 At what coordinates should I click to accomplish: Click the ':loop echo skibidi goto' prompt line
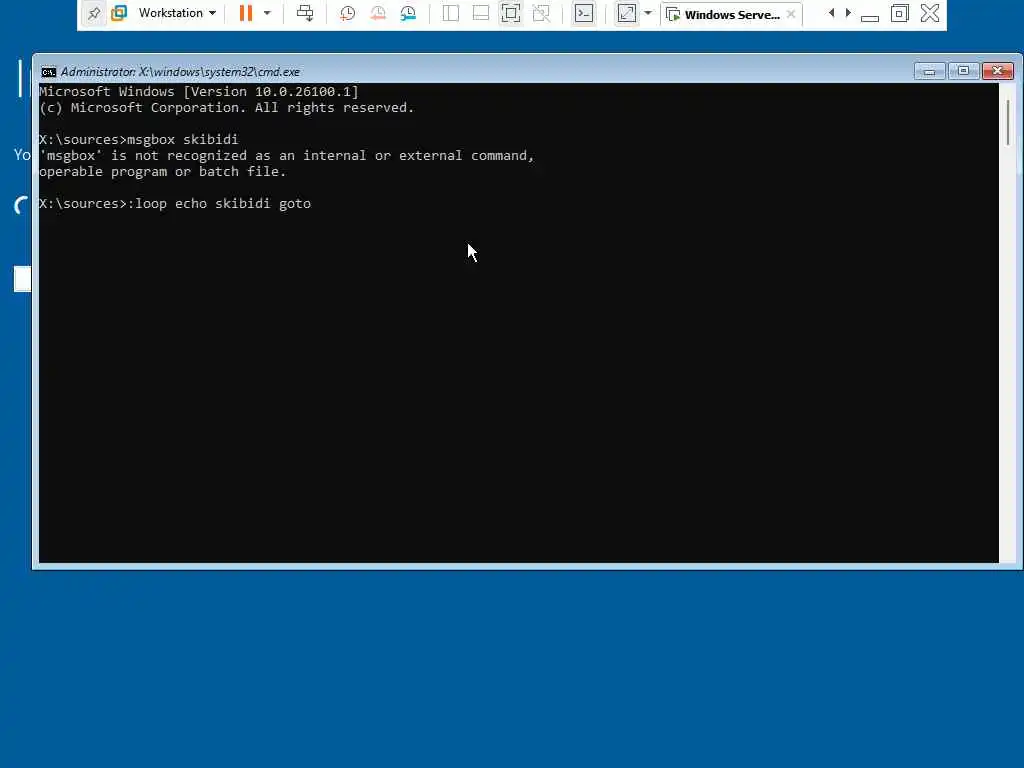point(175,204)
